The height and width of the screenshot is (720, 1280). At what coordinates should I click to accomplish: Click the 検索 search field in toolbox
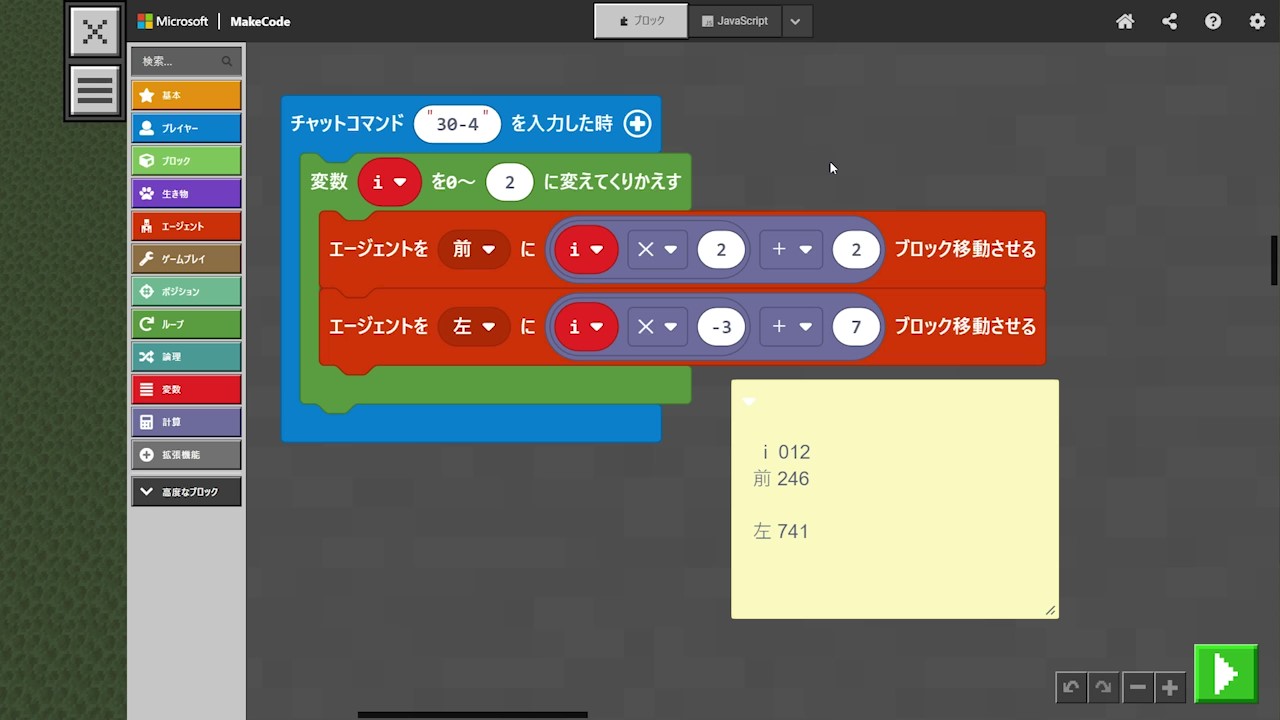(178, 61)
